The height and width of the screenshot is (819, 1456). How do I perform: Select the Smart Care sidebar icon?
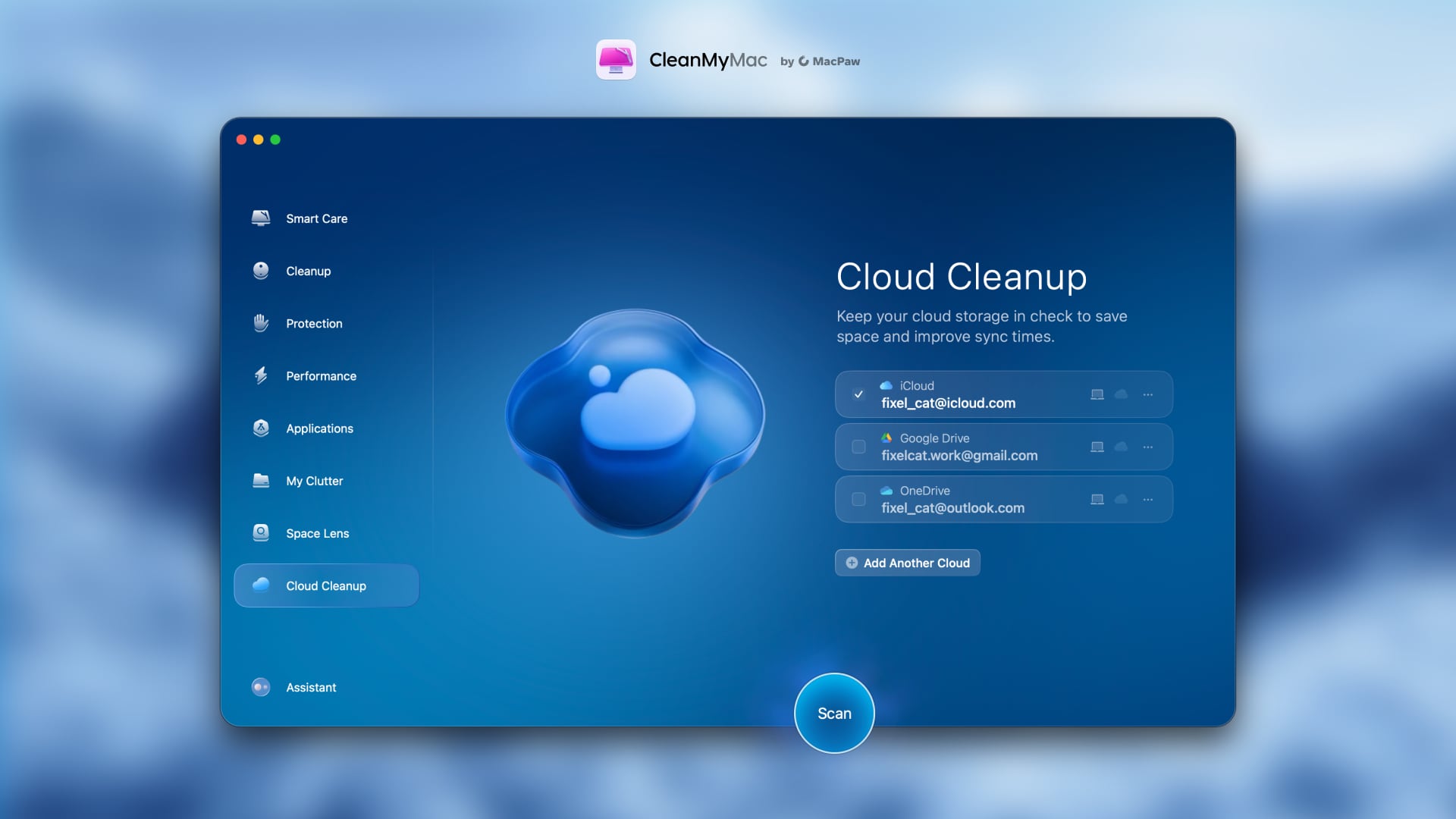[261, 218]
